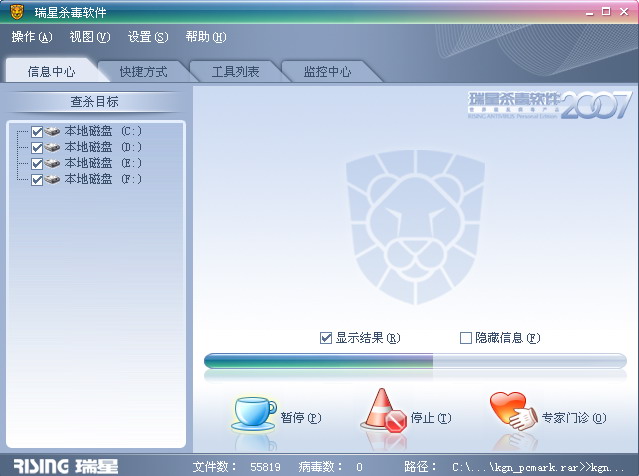Image resolution: width=639 pixels, height=476 pixels.
Task: Enable the 隐藏信息(F) checkbox
Action: pyautogui.click(x=465, y=338)
